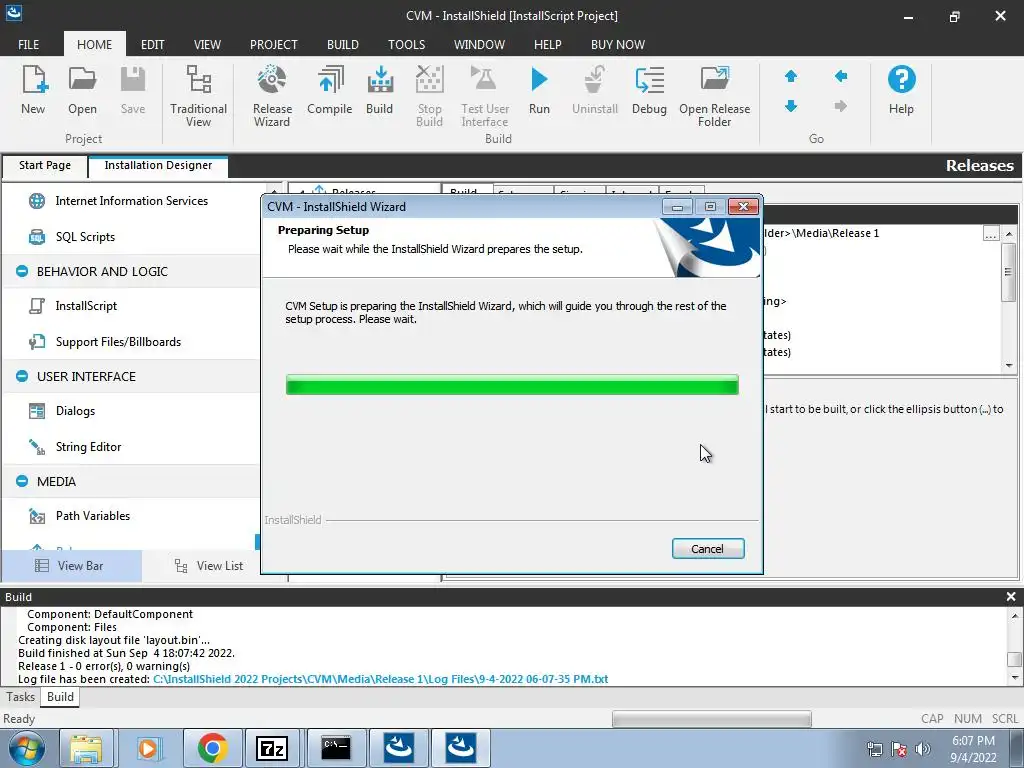
Task: Click the Build output scroll up arrow
Action: (x=1014, y=616)
